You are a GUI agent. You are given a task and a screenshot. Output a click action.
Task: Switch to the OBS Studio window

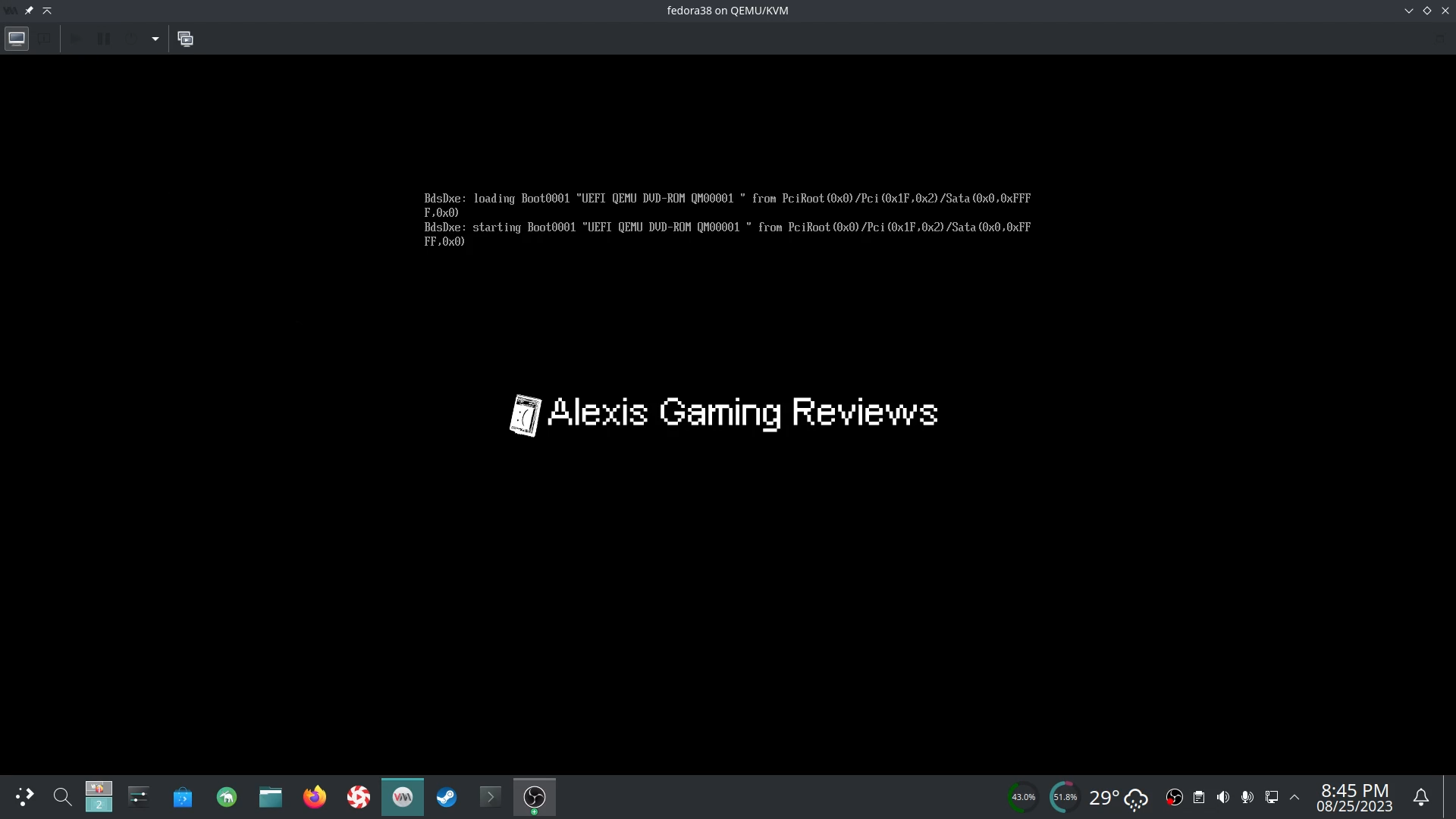coord(535,797)
